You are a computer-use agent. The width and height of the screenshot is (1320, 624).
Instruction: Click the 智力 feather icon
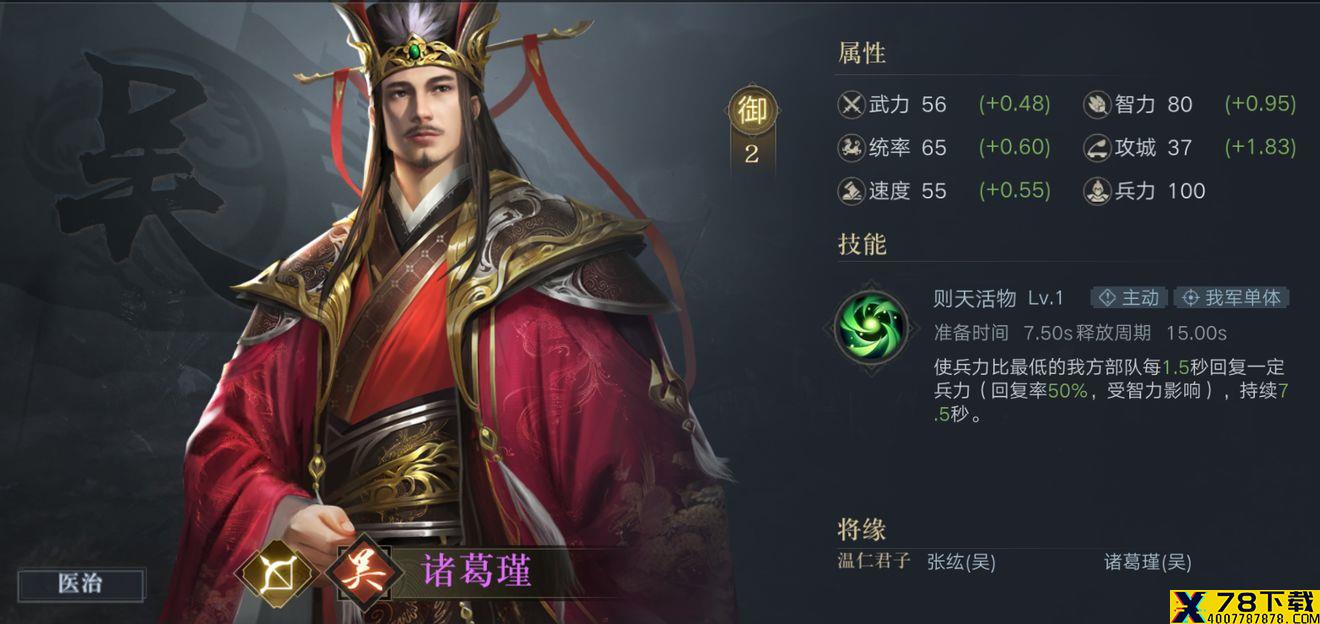(1097, 104)
